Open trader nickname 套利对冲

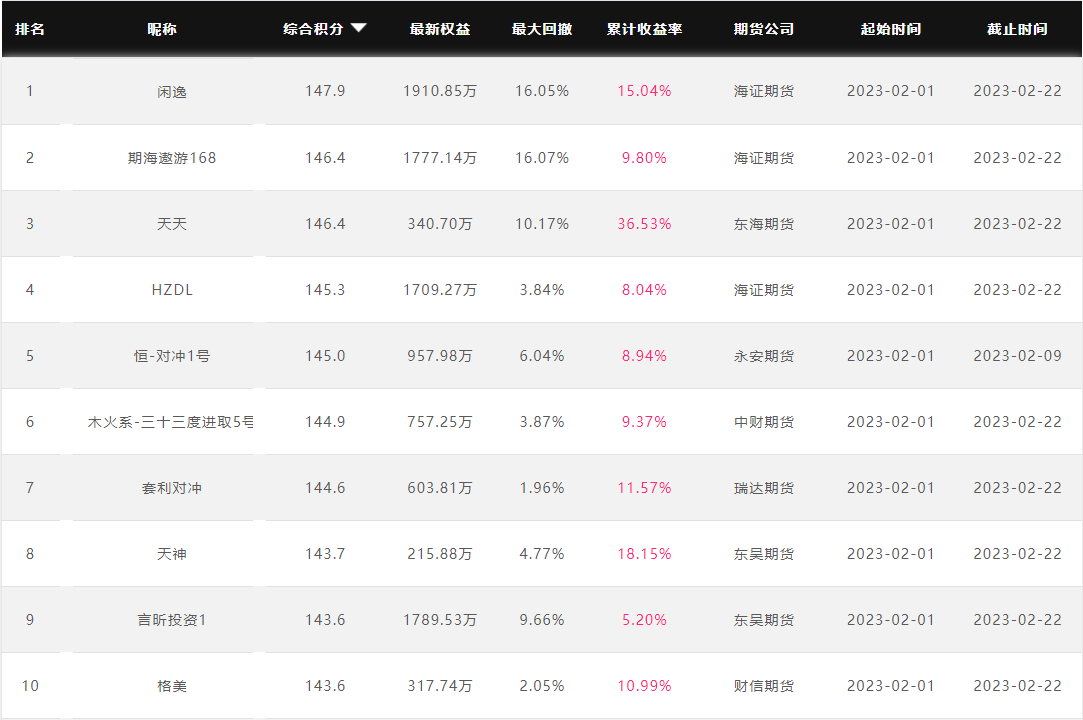click(172, 488)
